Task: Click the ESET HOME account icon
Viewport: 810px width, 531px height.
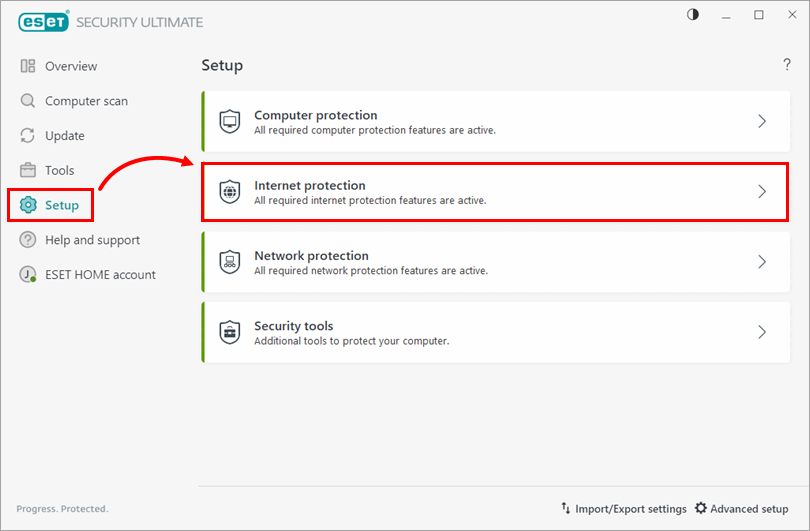Action: [x=28, y=275]
